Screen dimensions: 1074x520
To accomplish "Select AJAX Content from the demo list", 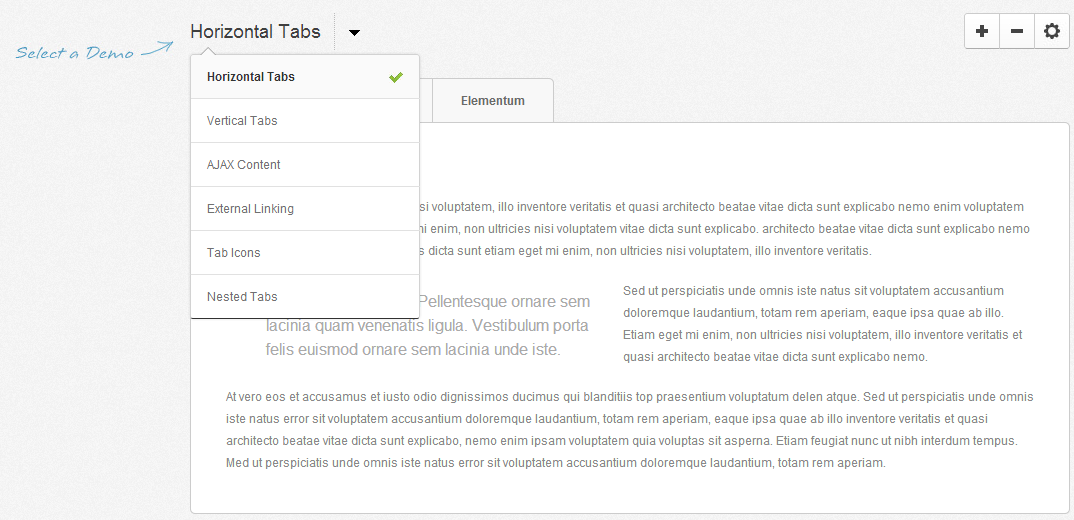I will point(244,165).
